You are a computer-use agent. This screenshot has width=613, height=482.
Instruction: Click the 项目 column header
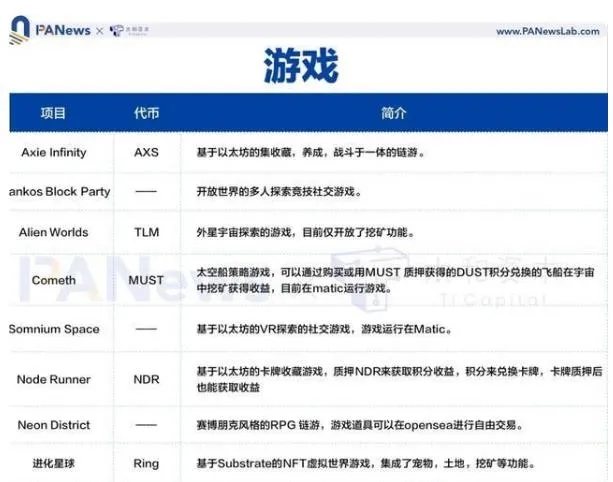click(x=53, y=113)
